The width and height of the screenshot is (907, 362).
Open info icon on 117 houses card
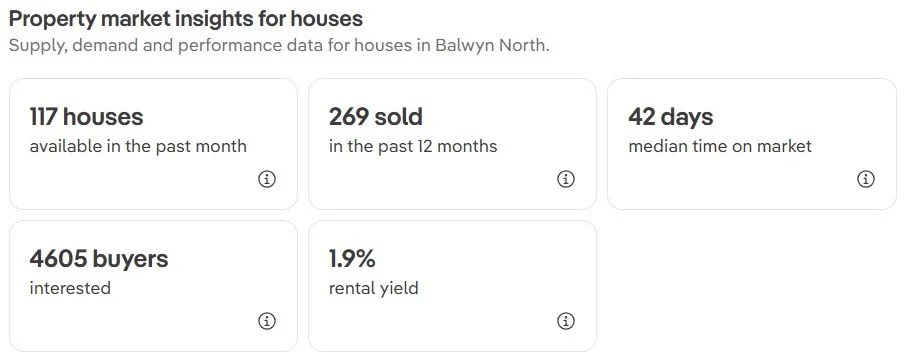pos(267,179)
